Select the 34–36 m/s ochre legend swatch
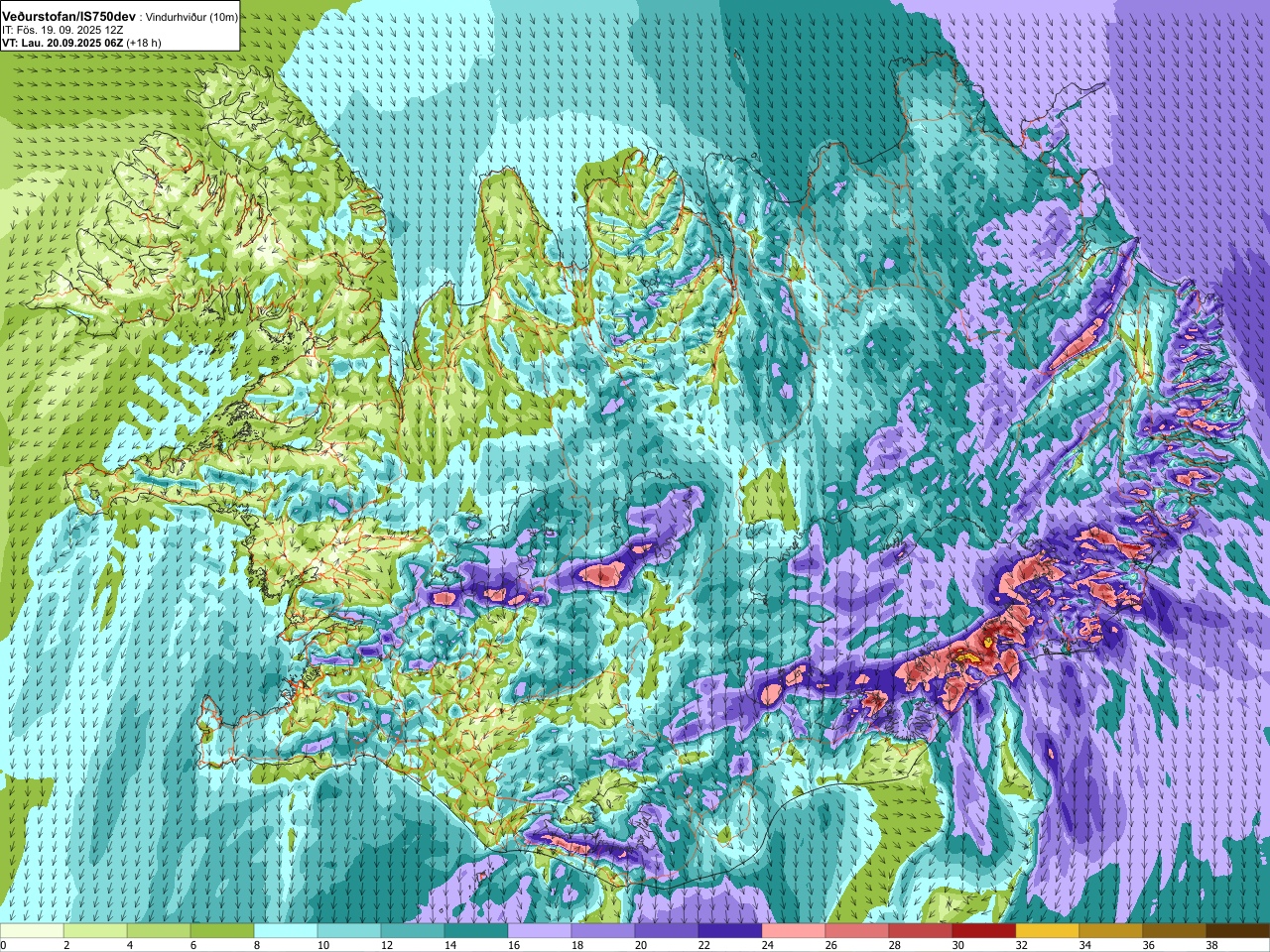Viewport: 1270px width, 952px height. pos(1111,931)
